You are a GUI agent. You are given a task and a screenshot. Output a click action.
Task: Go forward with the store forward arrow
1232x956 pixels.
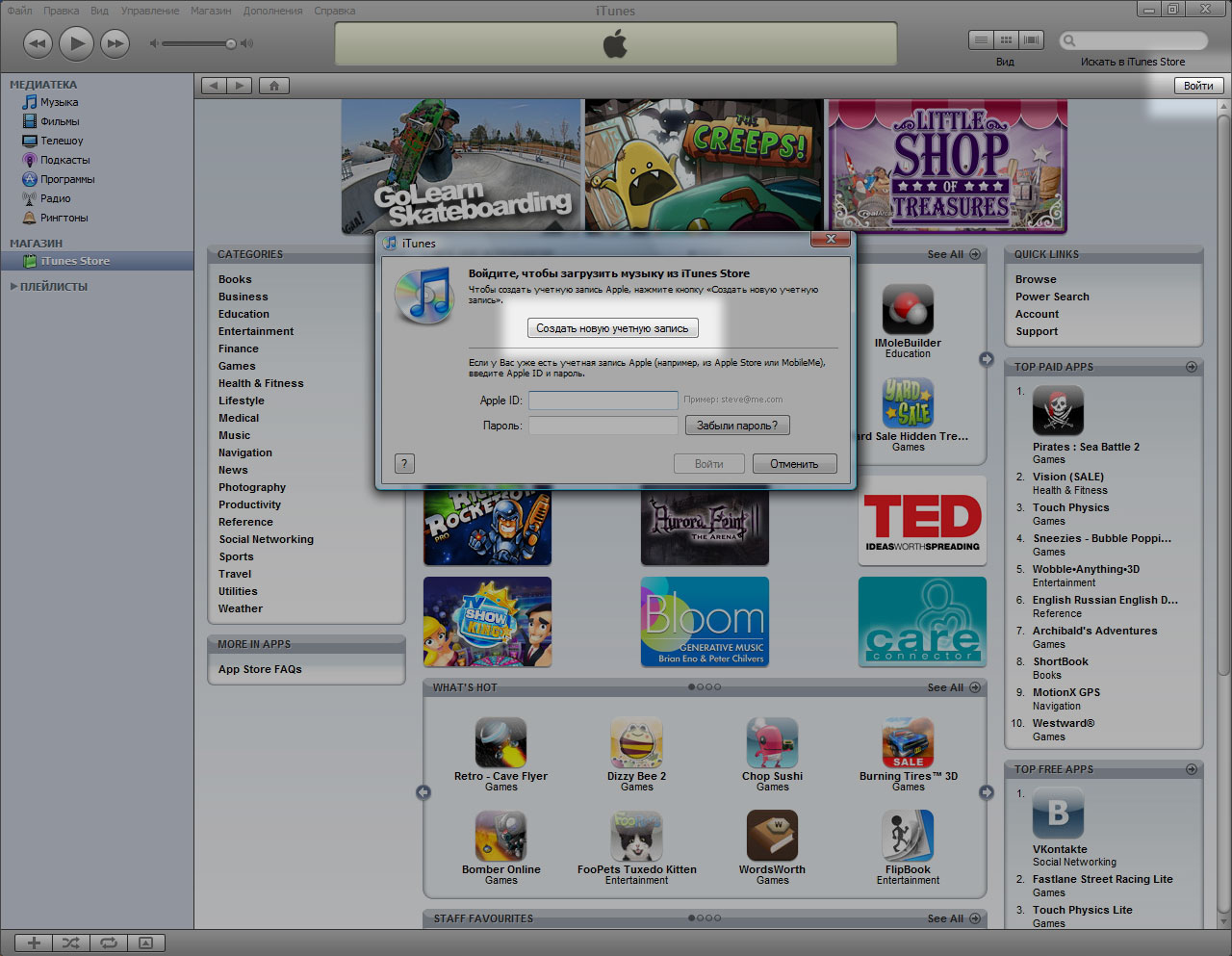pyautogui.click(x=240, y=86)
